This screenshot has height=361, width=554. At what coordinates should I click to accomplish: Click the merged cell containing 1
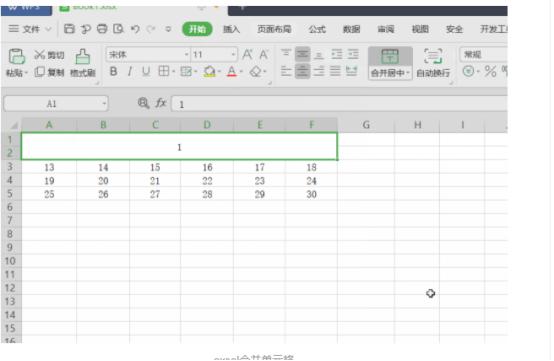pyautogui.click(x=179, y=147)
